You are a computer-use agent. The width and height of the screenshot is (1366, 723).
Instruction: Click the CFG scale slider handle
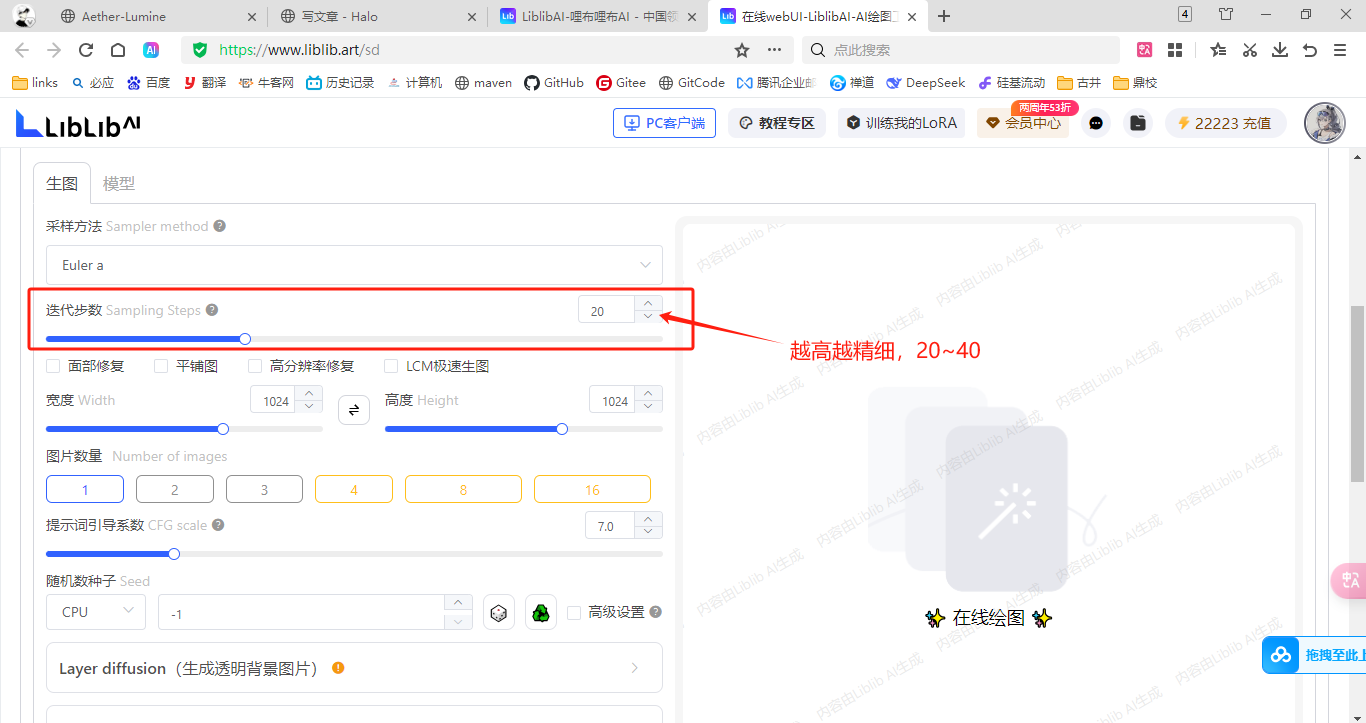pyautogui.click(x=174, y=553)
